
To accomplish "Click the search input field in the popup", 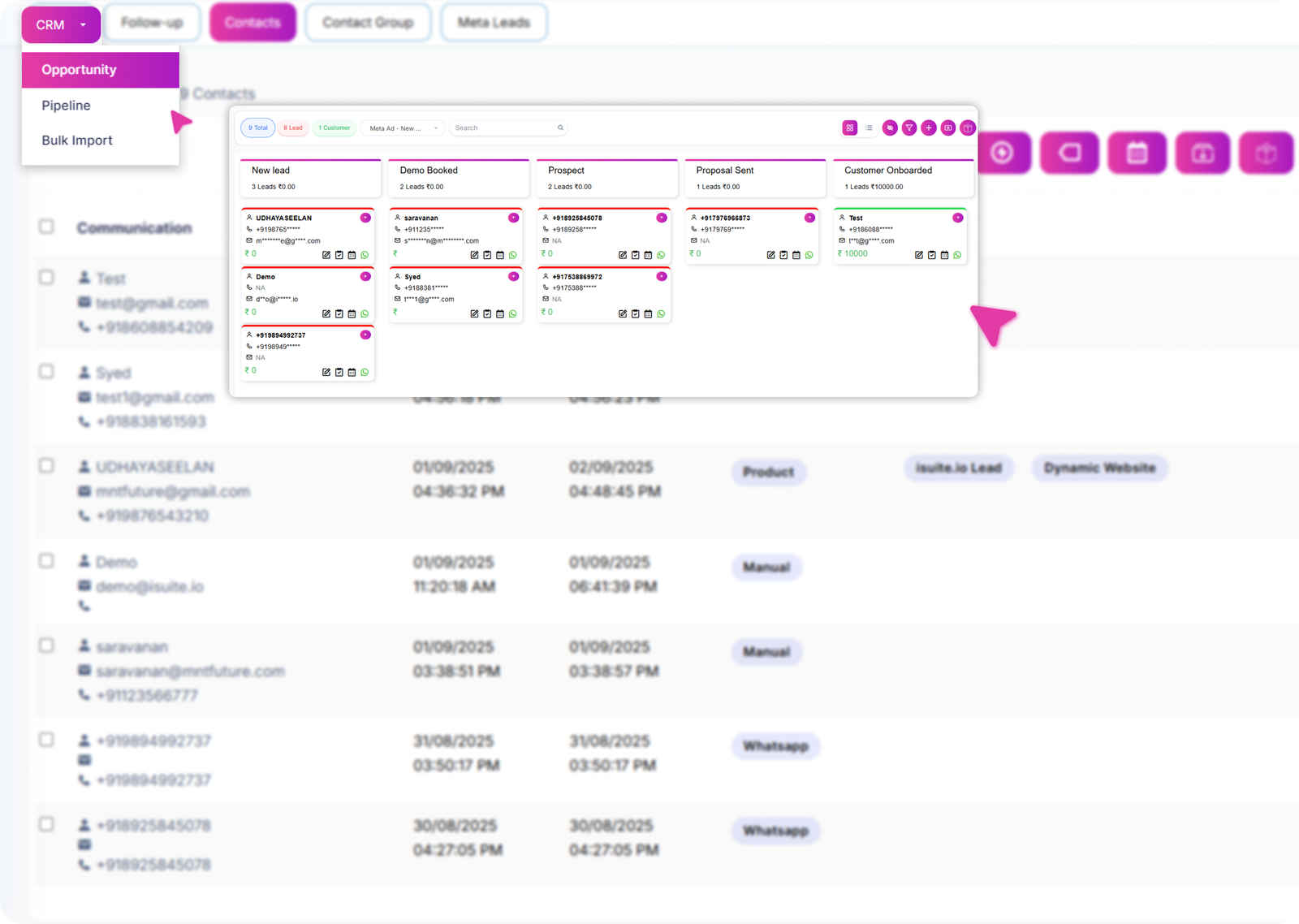I will click(x=503, y=127).
